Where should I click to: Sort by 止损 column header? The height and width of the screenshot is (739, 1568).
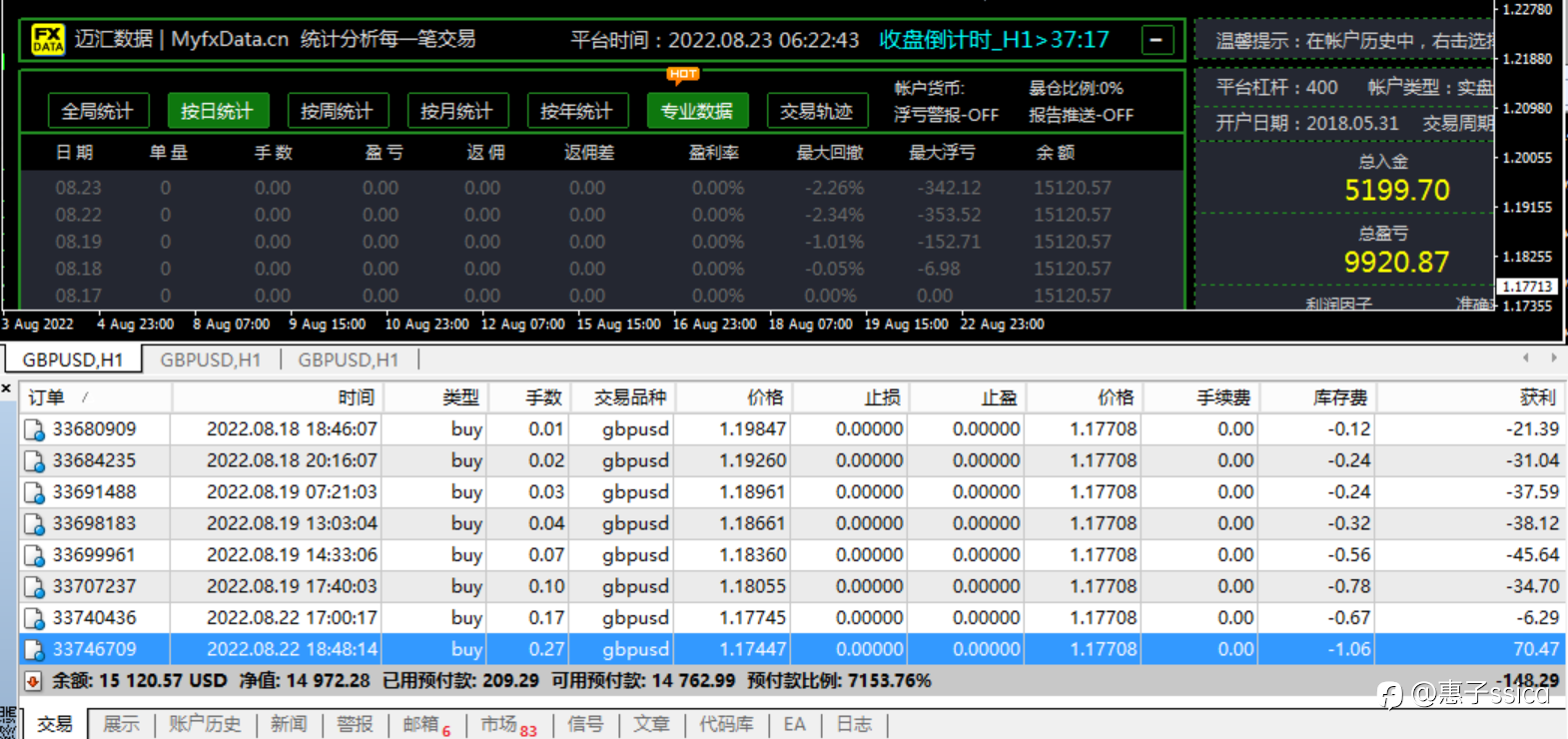(x=851, y=397)
